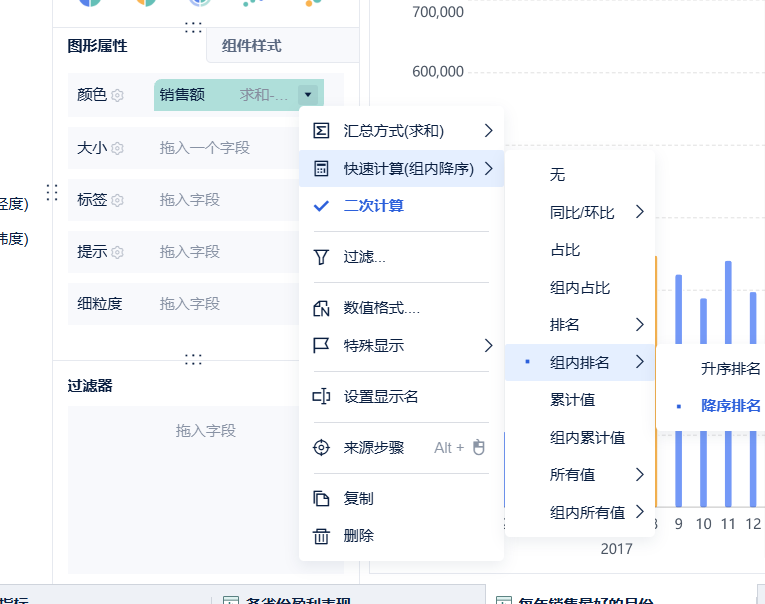765x604 pixels.
Task: Select 组内占比 quick calculation
Action: (x=580, y=287)
